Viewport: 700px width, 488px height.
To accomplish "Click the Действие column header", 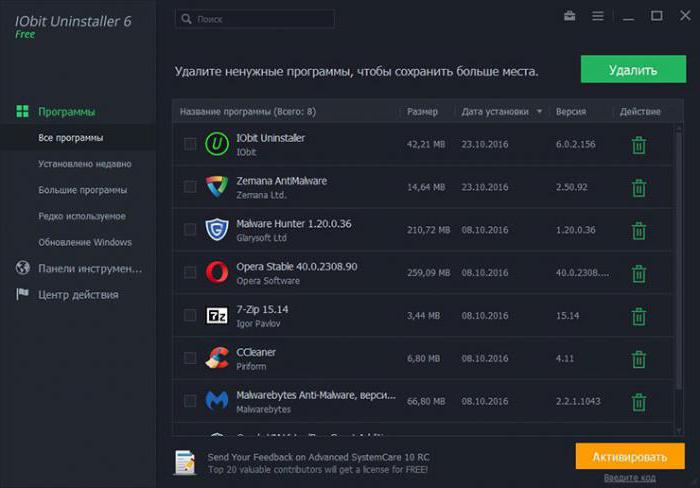I will (x=640, y=112).
